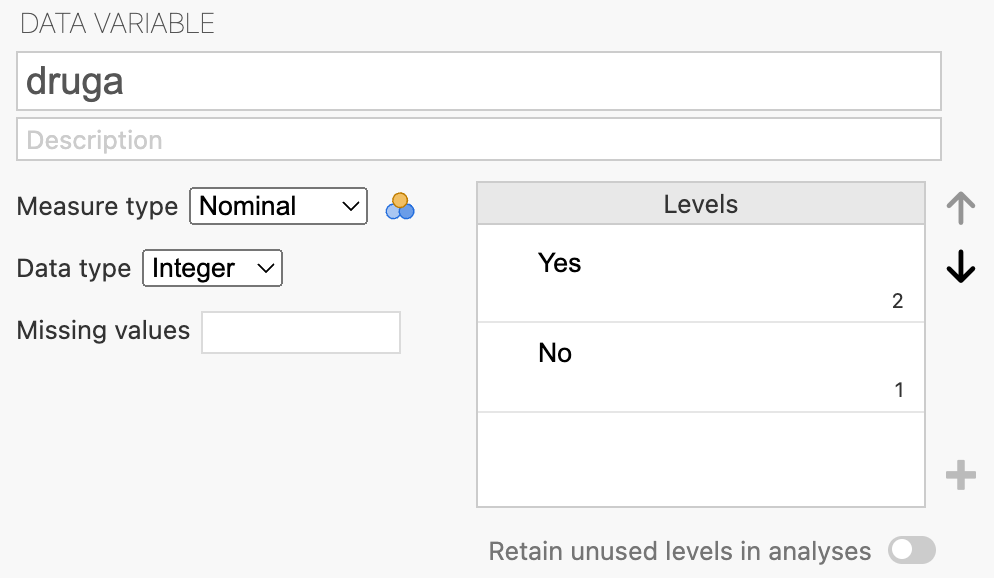
Task: Click the Missing values field
Action: tap(301, 332)
